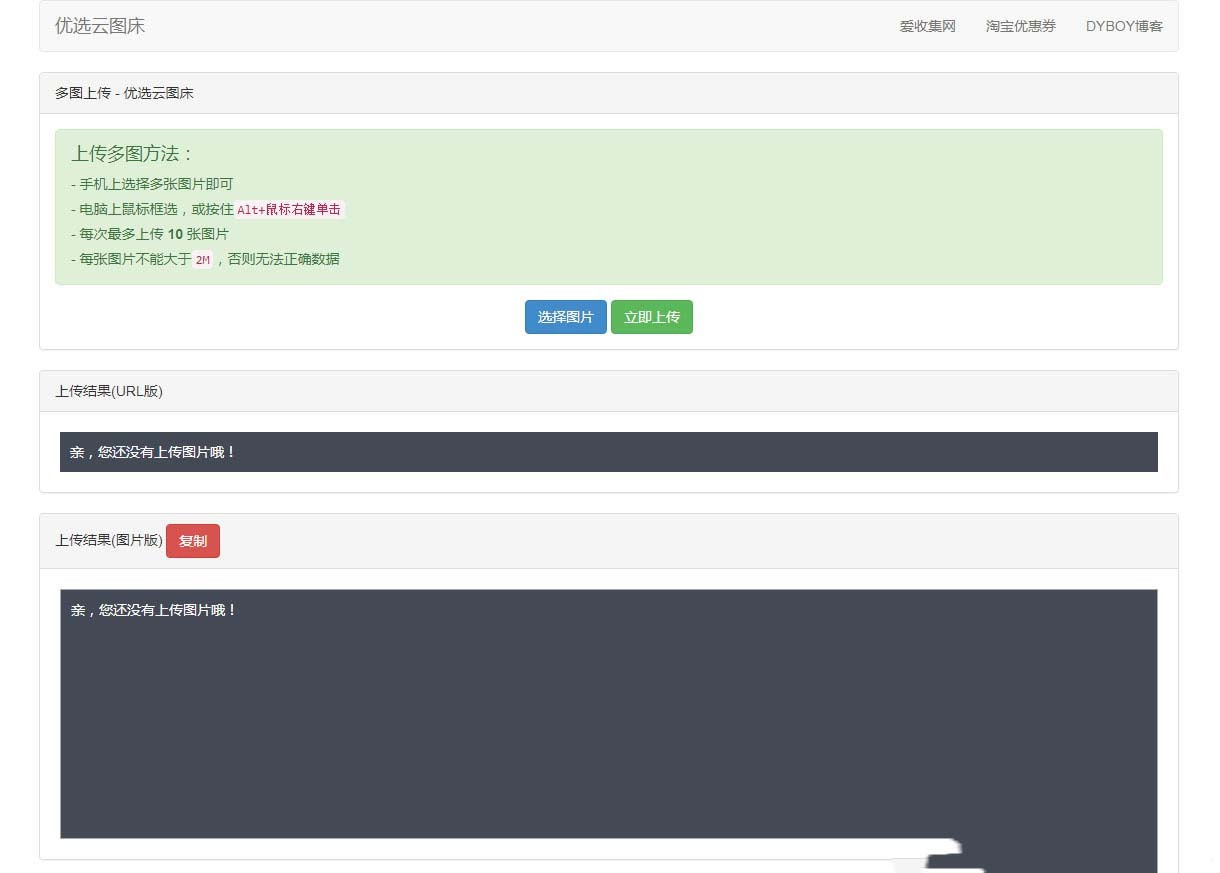
Task: Click the Alt+鼠标右键单击 code snippet
Action: (289, 210)
